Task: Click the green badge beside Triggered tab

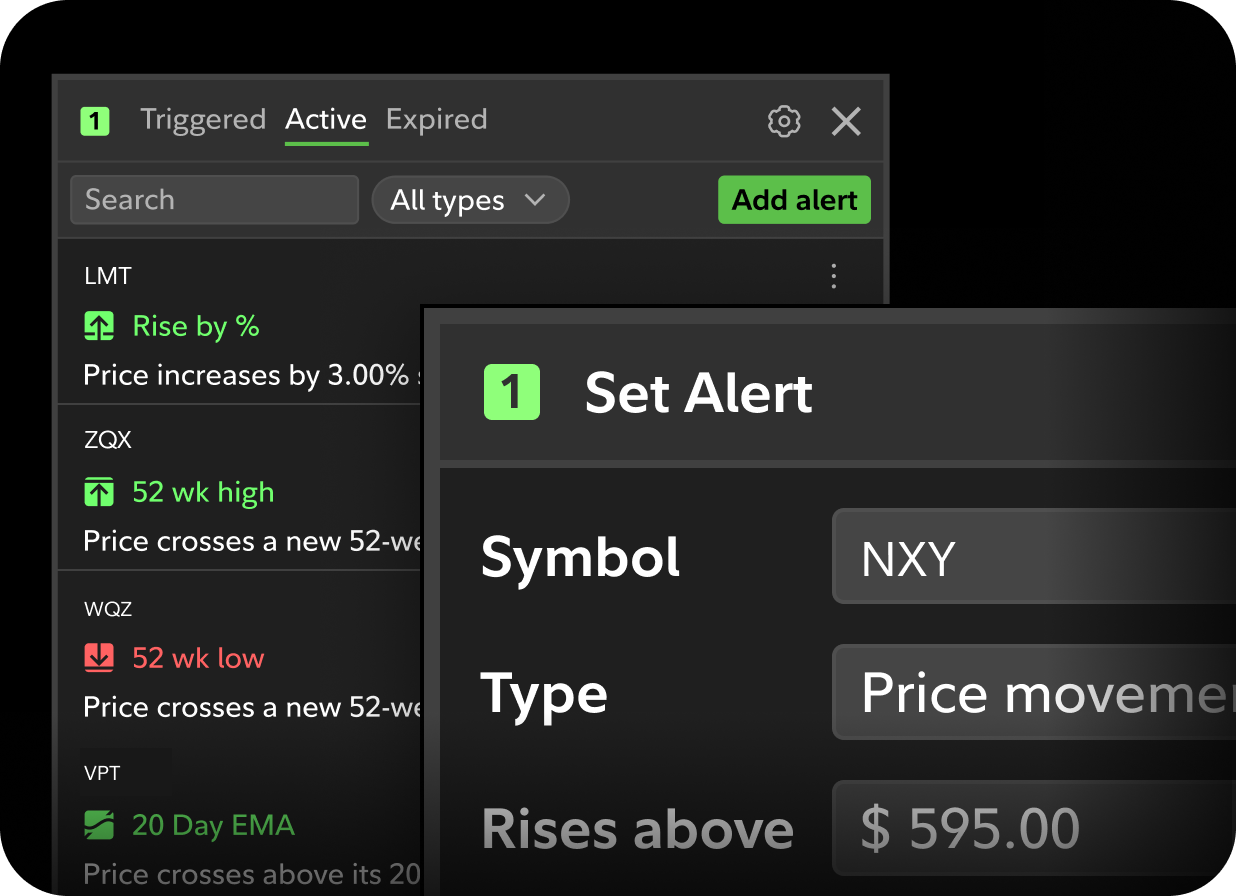Action: (95, 121)
